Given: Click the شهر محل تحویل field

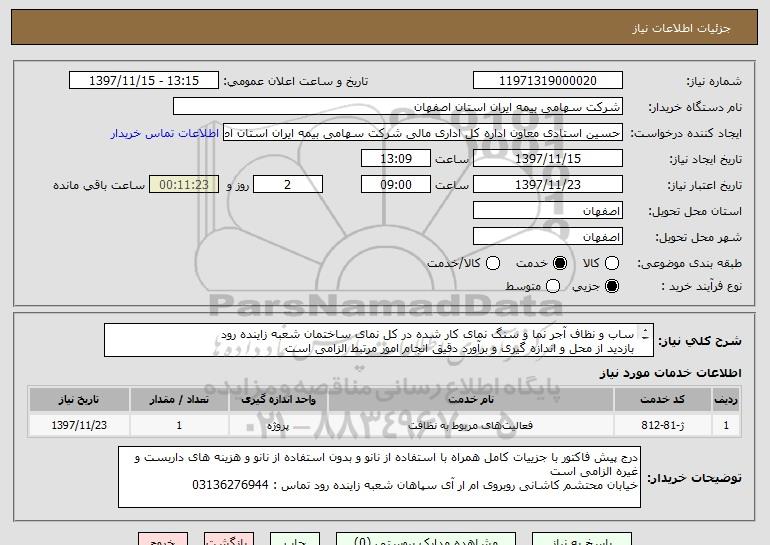Looking at the screenshot, I should (x=548, y=237).
